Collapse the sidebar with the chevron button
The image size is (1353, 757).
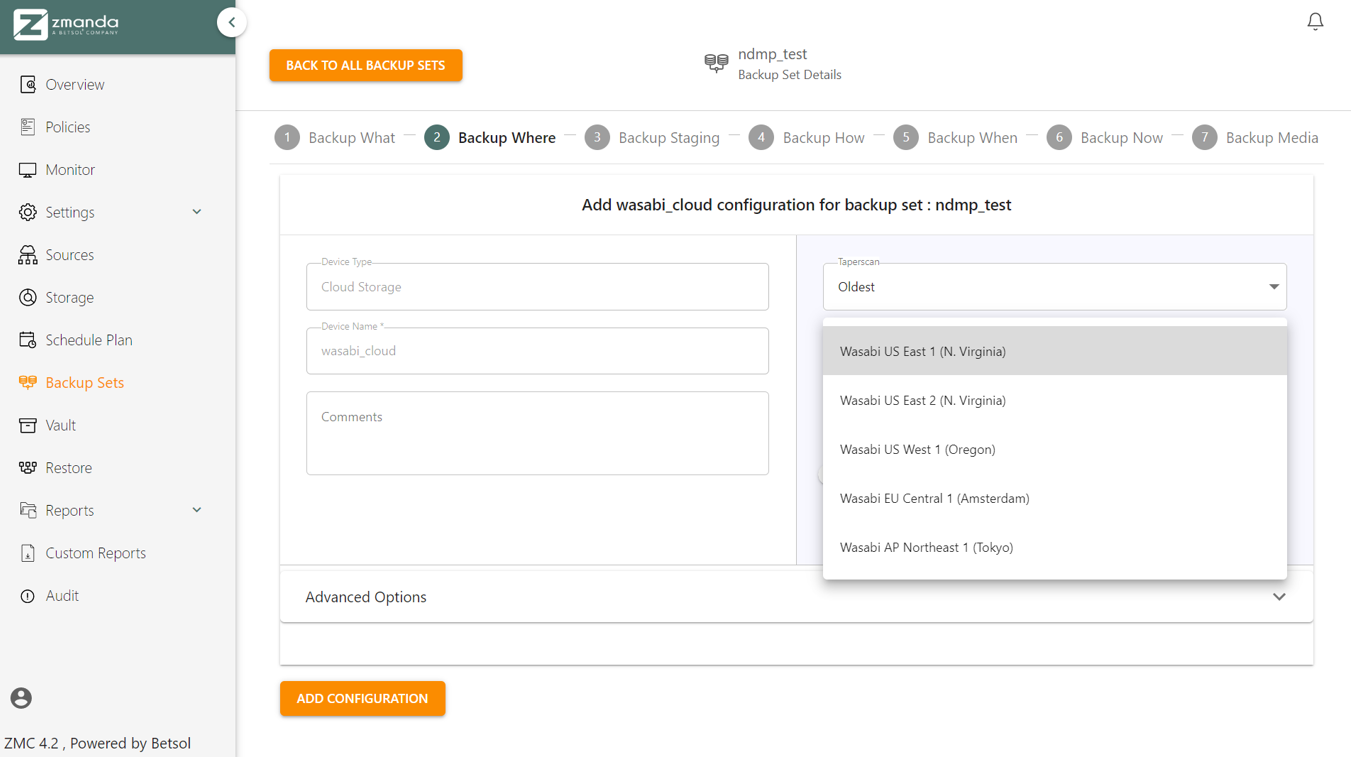pos(232,22)
